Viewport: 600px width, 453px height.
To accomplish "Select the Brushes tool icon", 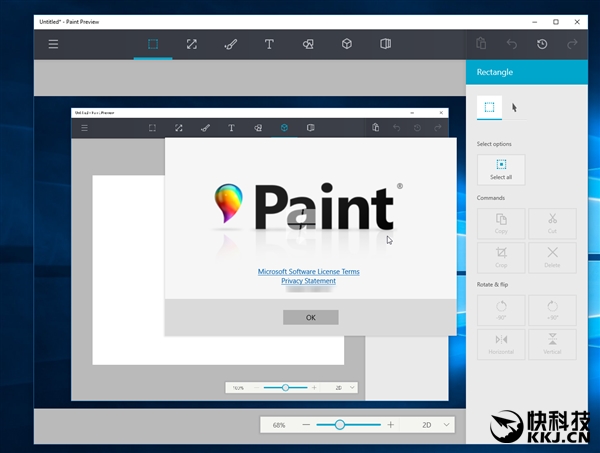I will pos(230,44).
